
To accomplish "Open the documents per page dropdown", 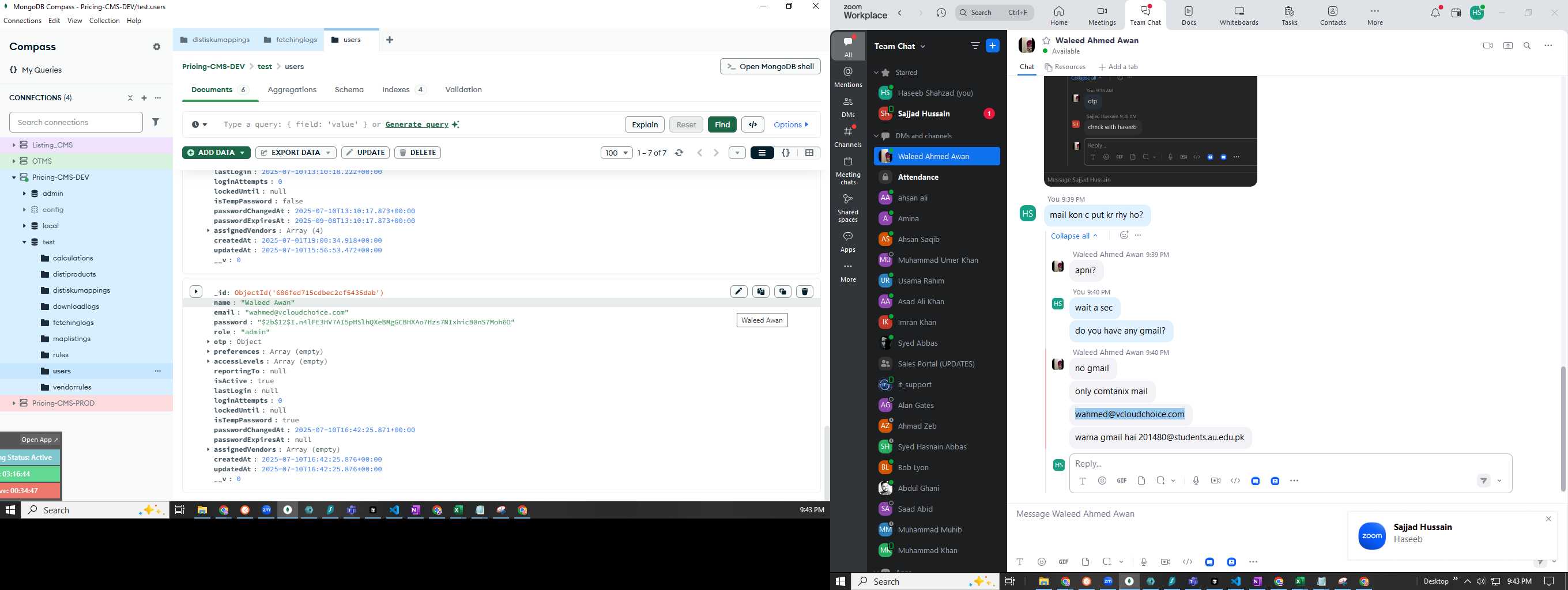I will 617,153.
